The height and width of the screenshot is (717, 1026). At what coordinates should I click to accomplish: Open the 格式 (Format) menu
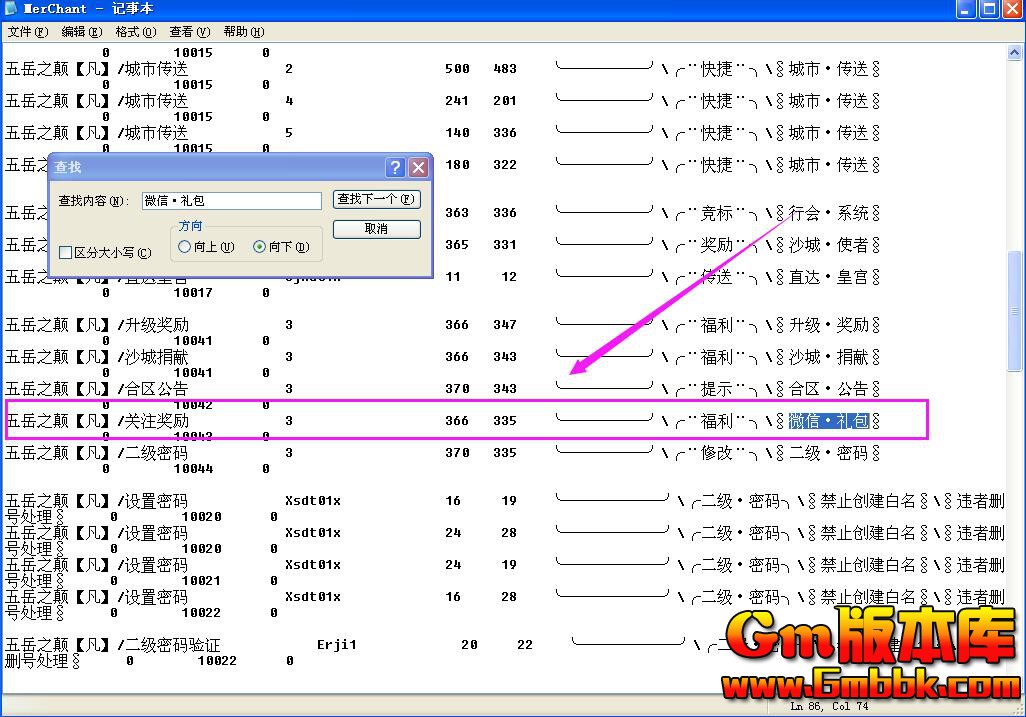(135, 32)
